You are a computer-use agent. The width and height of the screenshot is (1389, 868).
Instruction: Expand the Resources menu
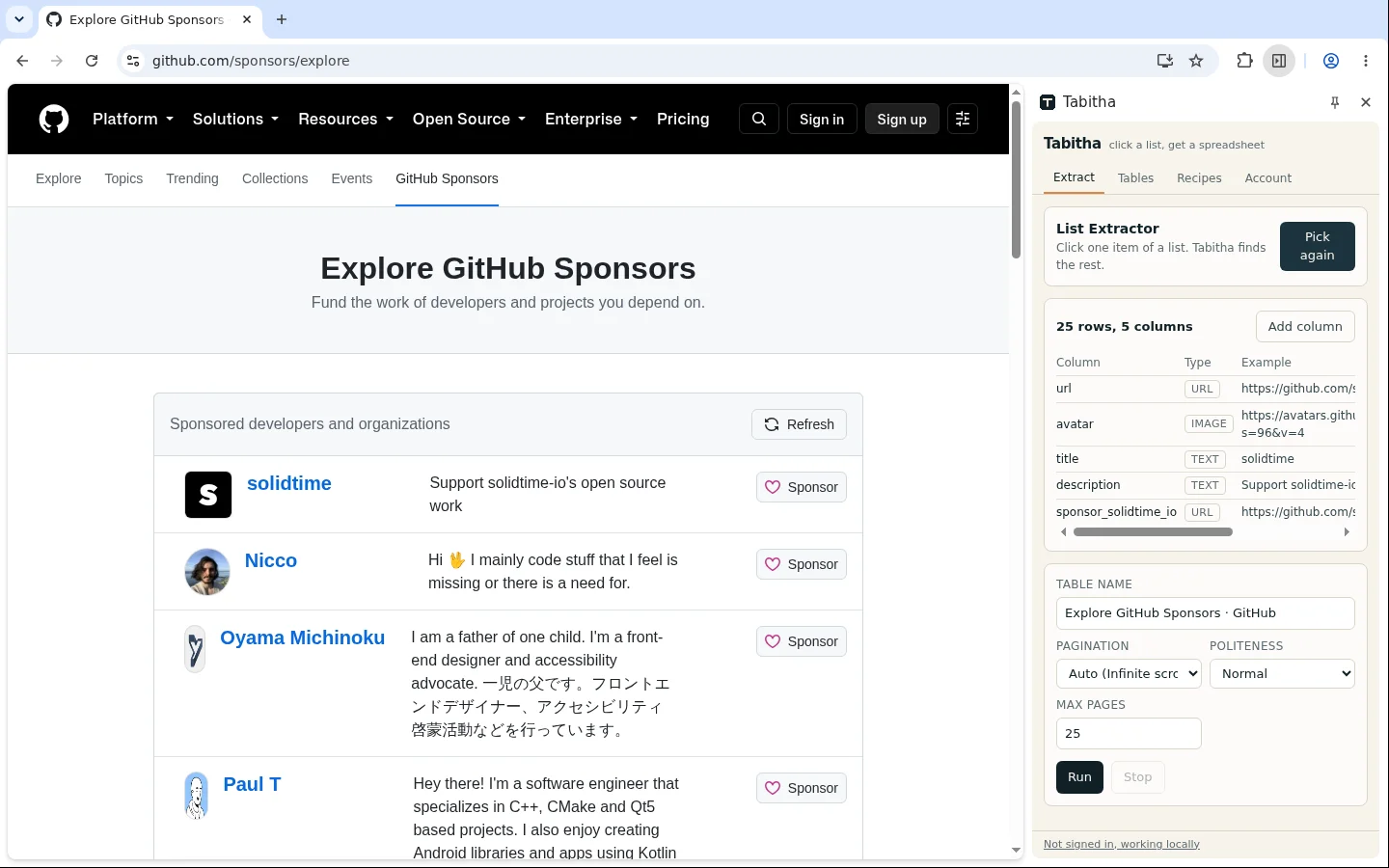click(x=346, y=119)
